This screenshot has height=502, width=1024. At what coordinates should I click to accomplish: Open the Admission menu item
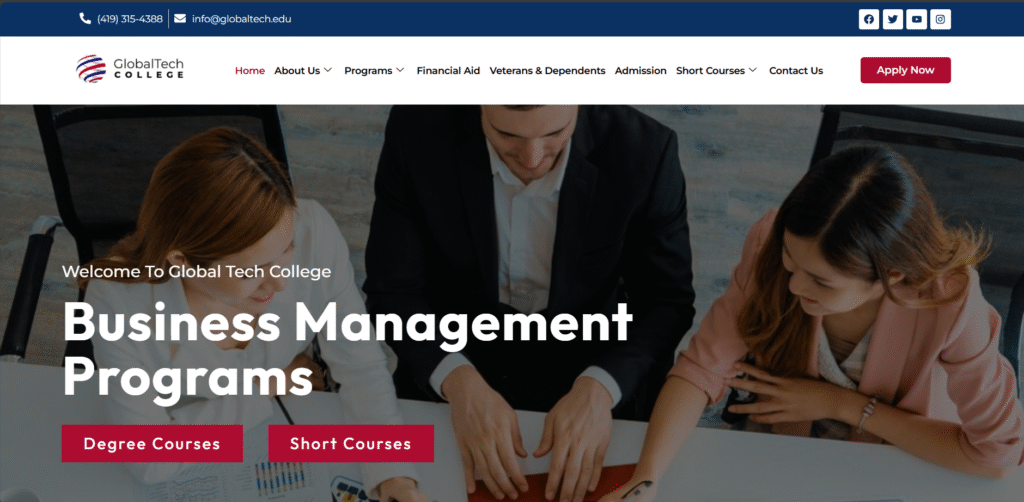(641, 71)
